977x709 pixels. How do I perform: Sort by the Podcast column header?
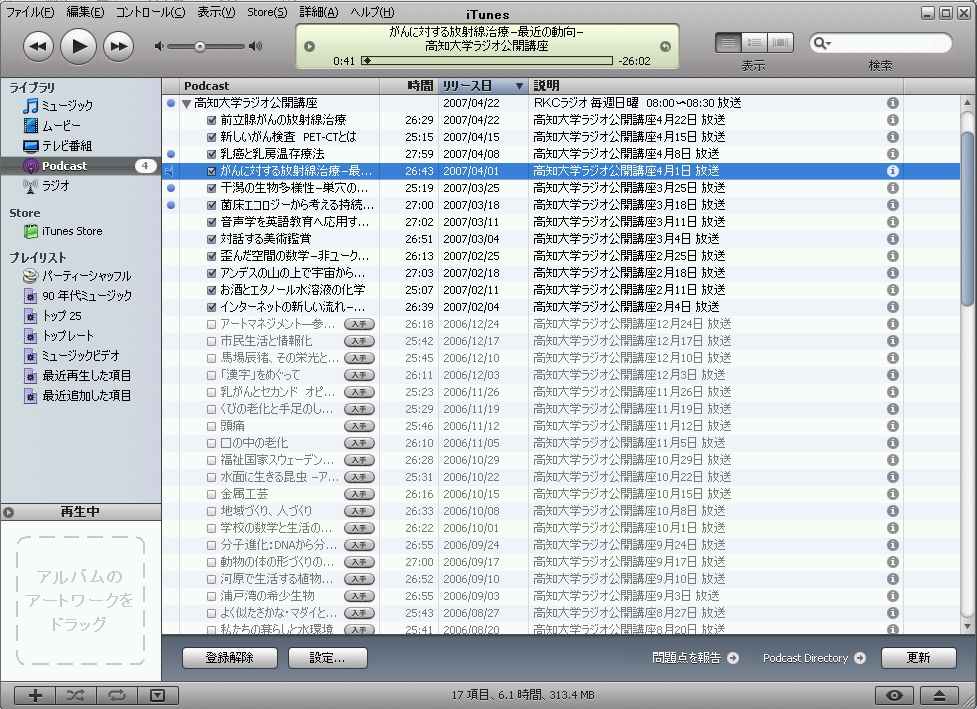pos(280,85)
